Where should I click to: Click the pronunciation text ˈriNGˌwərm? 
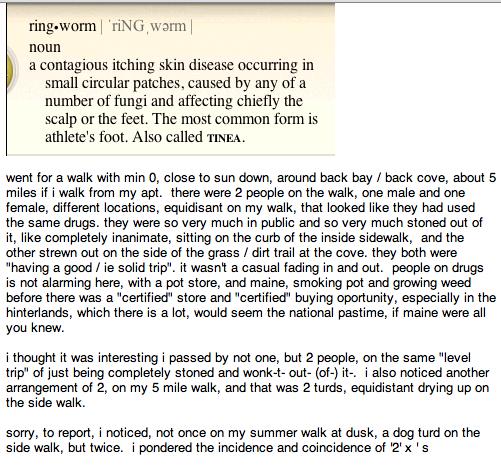click(148, 26)
